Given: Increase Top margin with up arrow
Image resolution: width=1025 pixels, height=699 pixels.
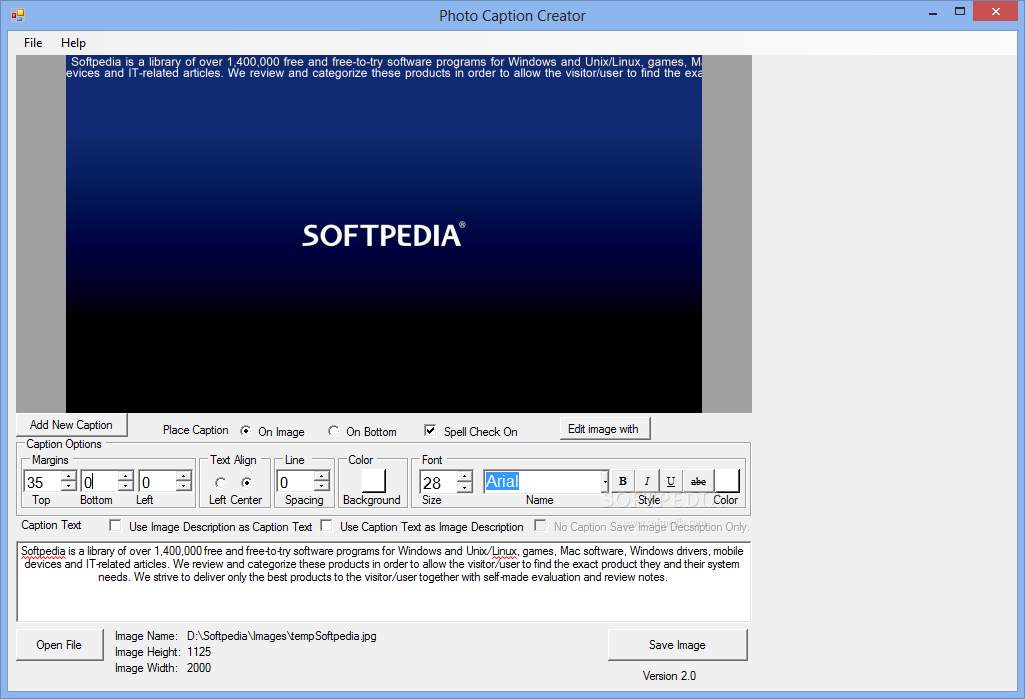Looking at the screenshot, I should coord(69,476).
